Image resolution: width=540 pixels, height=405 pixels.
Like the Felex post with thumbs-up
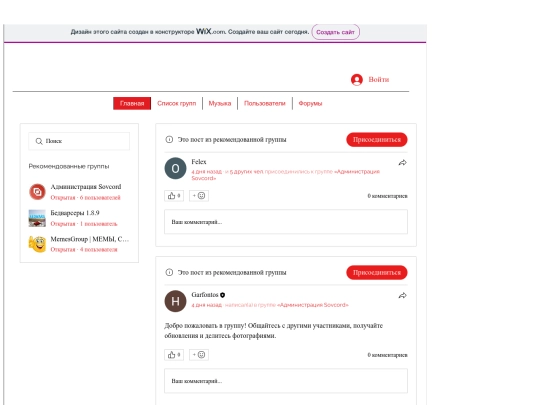click(x=174, y=196)
